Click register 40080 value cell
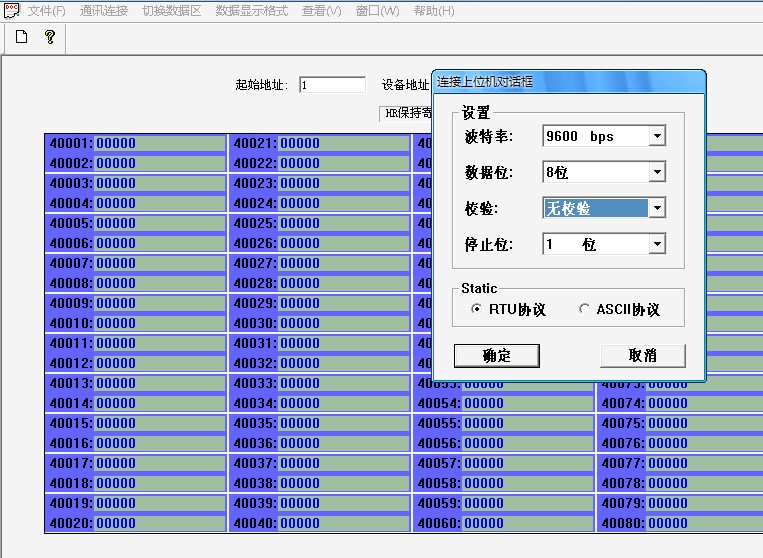 click(x=700, y=523)
